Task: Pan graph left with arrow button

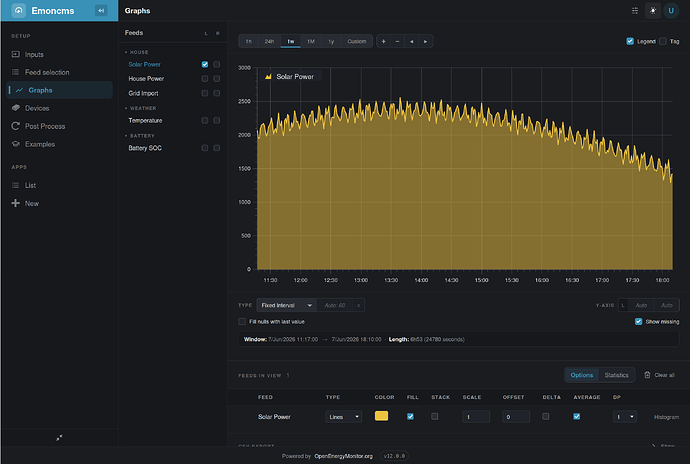Action: click(x=411, y=41)
